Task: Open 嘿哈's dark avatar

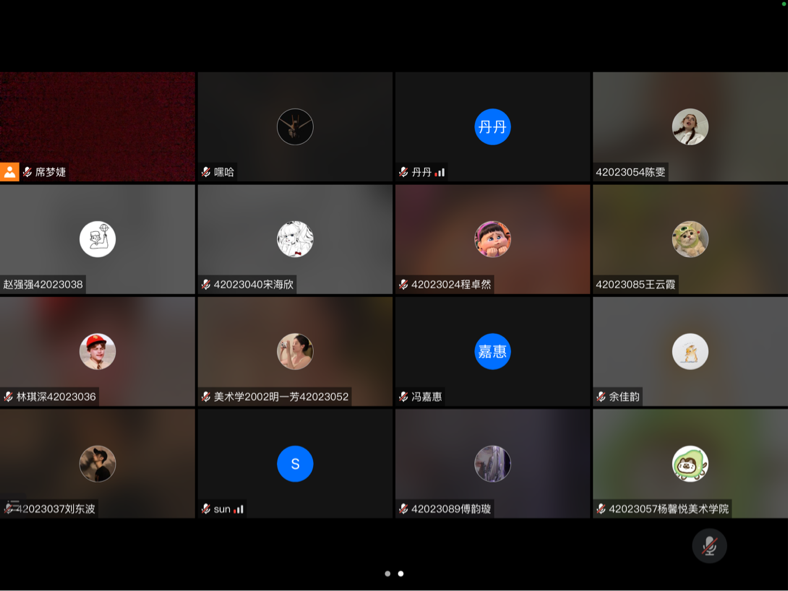Action: click(295, 127)
